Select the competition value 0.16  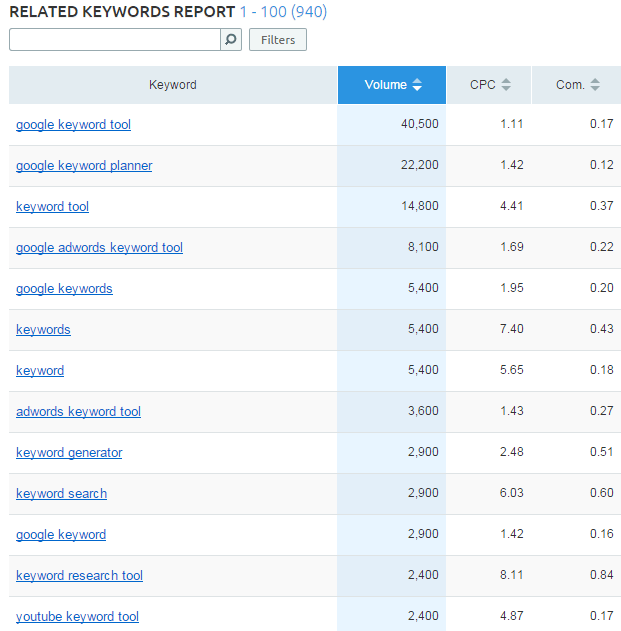pyautogui.click(x=602, y=534)
